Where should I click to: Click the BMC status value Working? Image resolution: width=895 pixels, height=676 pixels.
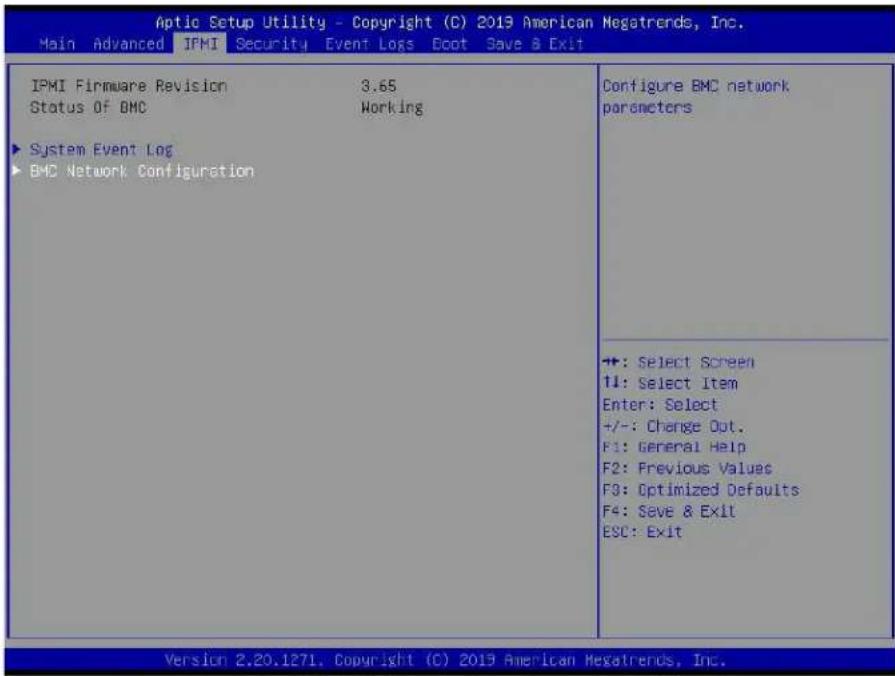click(x=392, y=108)
